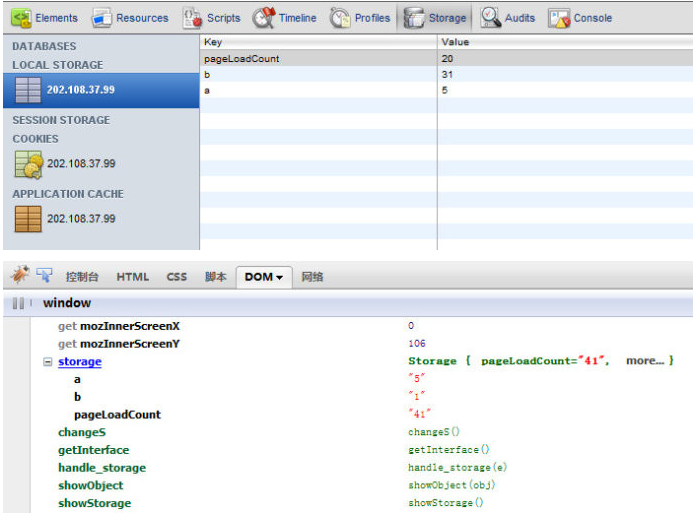Click the showObject(obj) function value
Viewport: 695px width, 528px height.
point(452,485)
